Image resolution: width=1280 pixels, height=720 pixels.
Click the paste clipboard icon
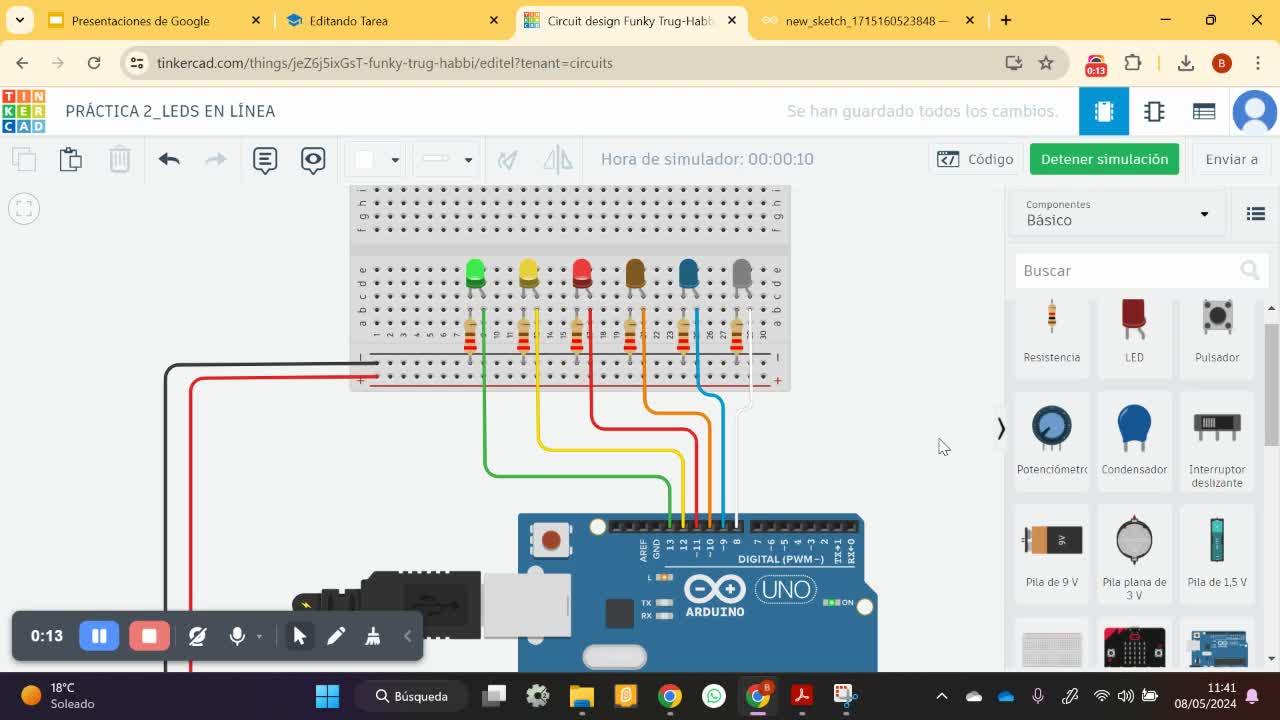tap(70, 159)
